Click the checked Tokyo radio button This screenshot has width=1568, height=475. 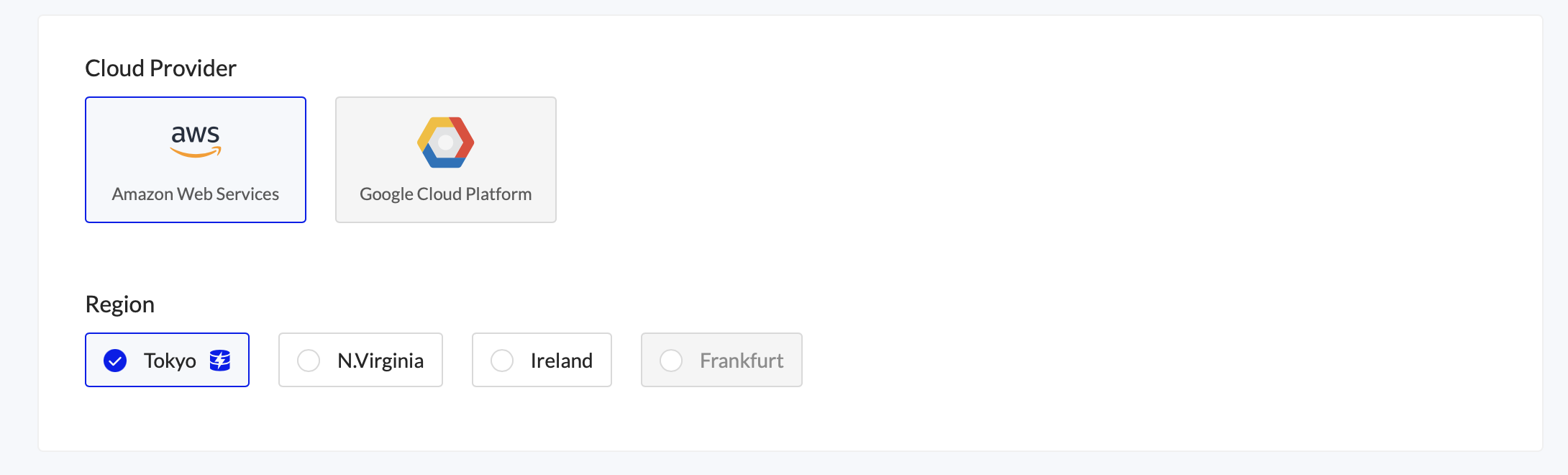(115, 361)
